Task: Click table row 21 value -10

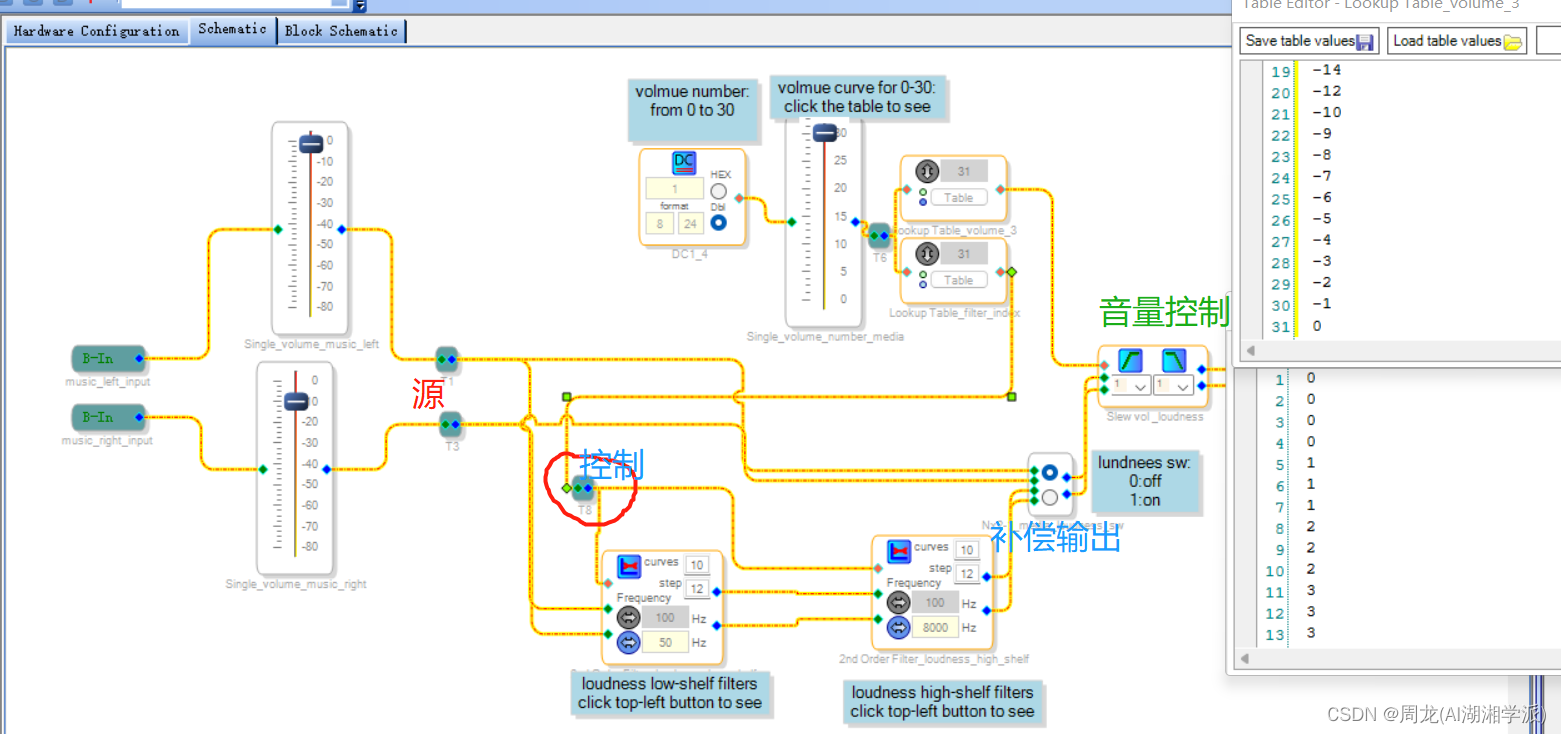Action: click(1326, 112)
